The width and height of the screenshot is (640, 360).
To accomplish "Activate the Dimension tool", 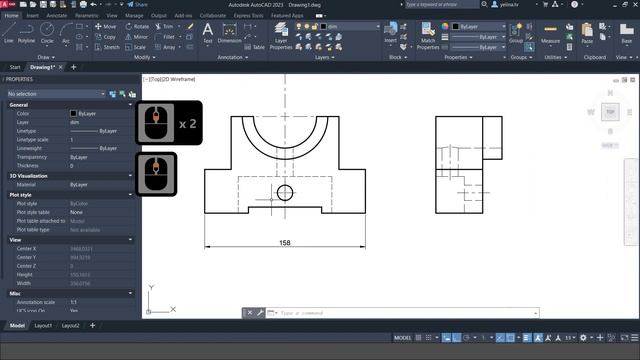I will (229, 33).
